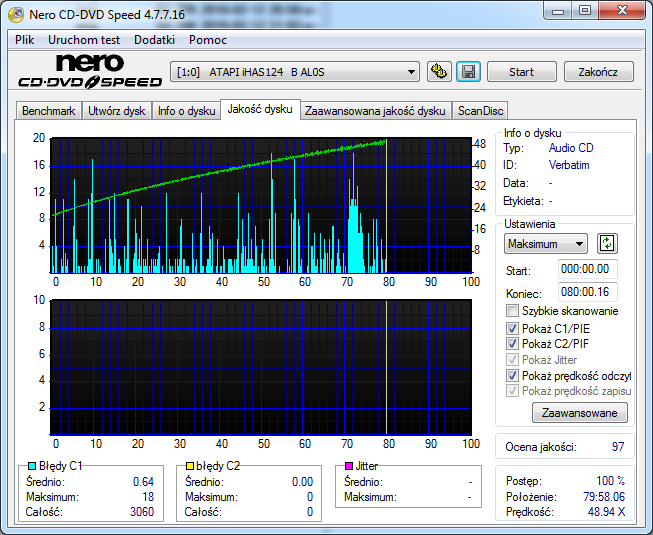This screenshot has width=653, height=535.
Task: Maximize the Nero CD-DVD Speed window
Action: pos(585,11)
